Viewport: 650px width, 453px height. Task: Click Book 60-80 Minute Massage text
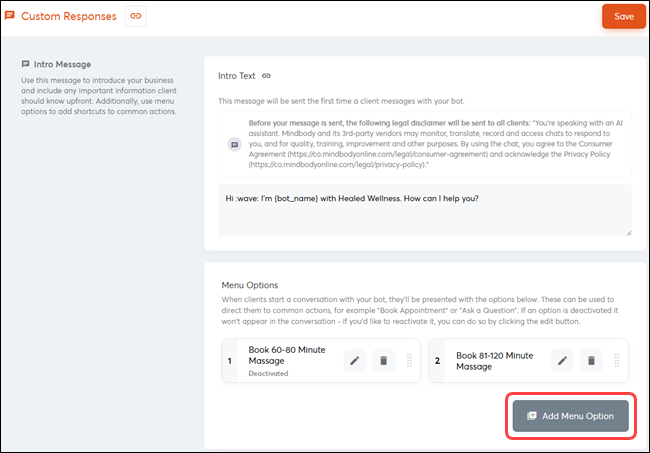[x=287, y=355]
